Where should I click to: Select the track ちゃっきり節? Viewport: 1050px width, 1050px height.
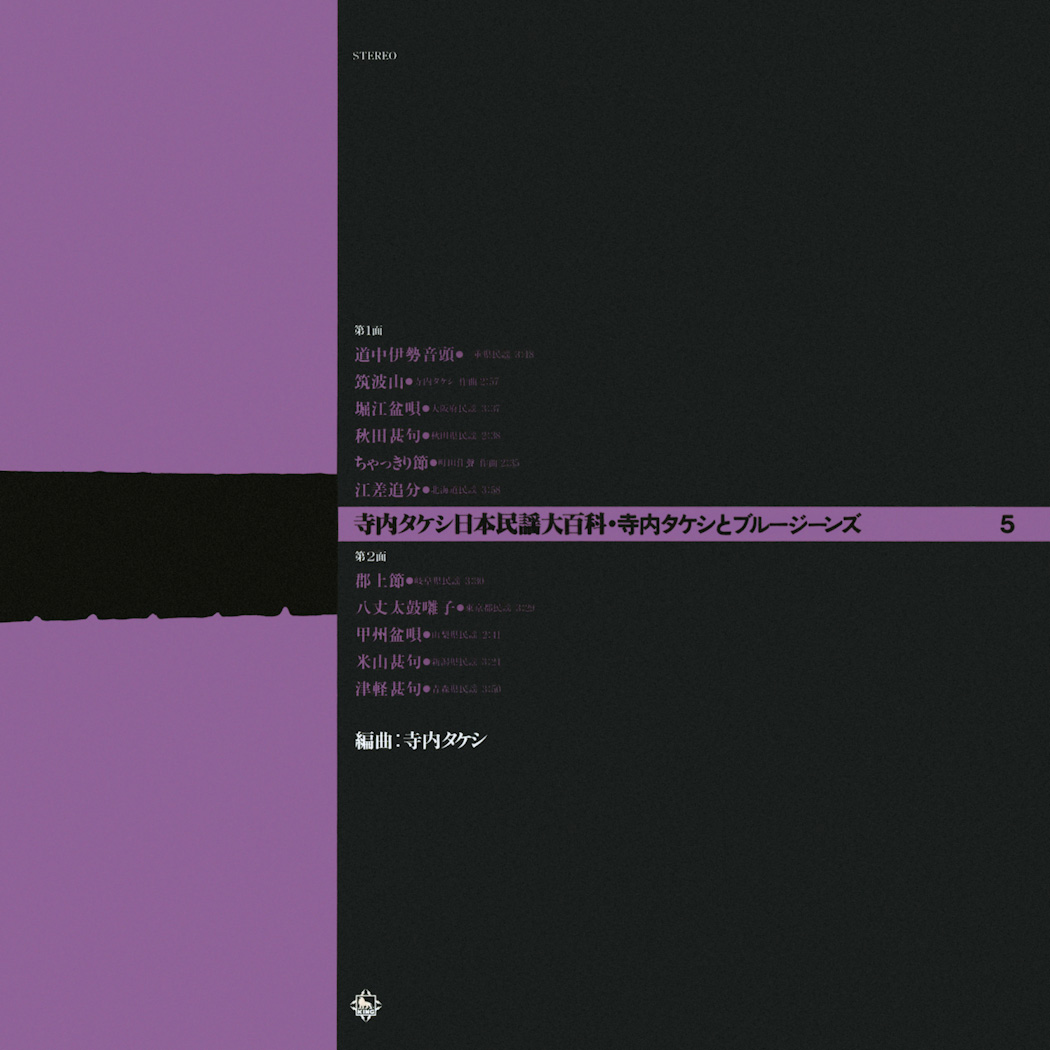[x=391, y=462]
